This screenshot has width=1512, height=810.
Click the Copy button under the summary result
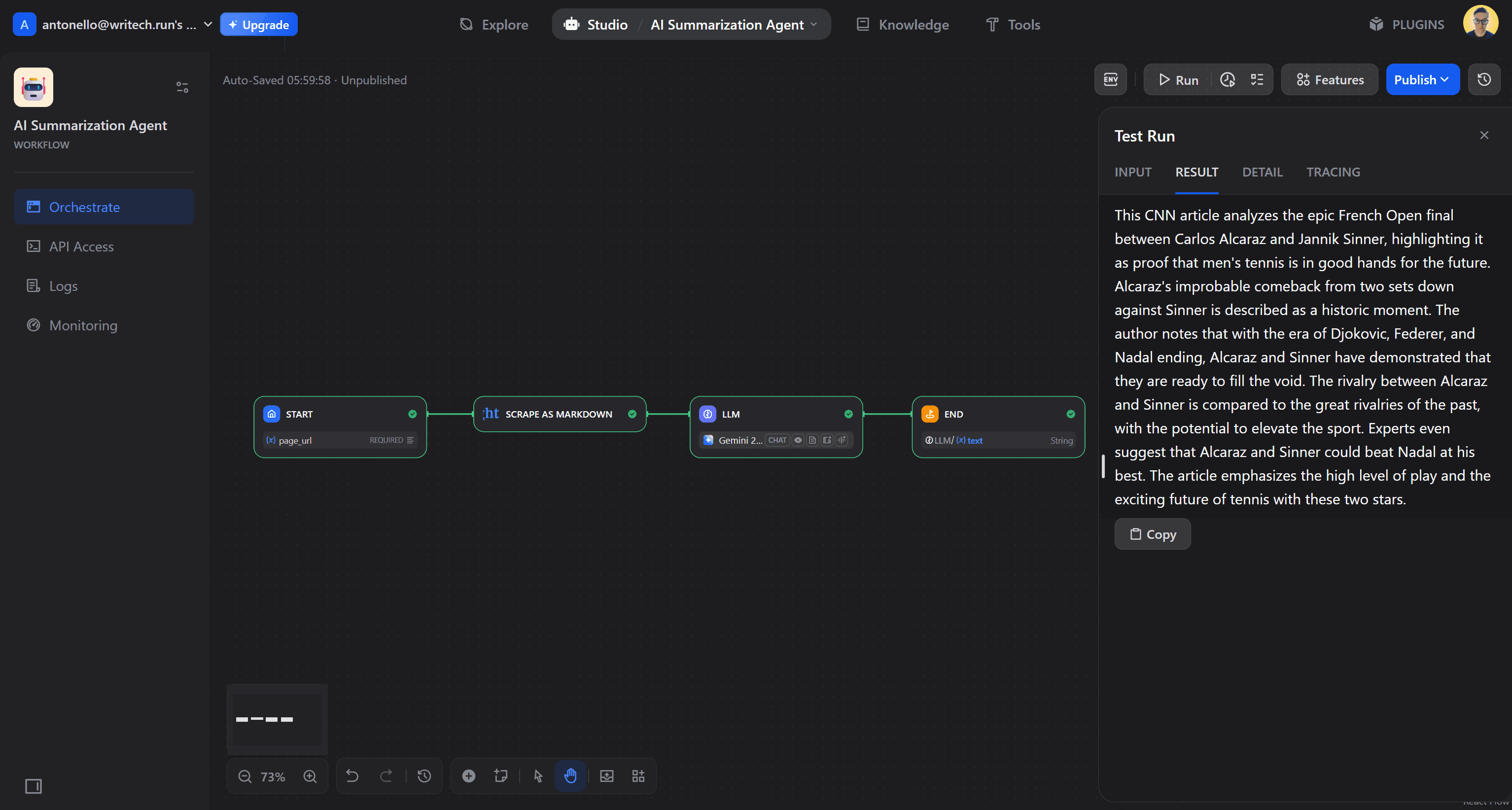point(1152,534)
